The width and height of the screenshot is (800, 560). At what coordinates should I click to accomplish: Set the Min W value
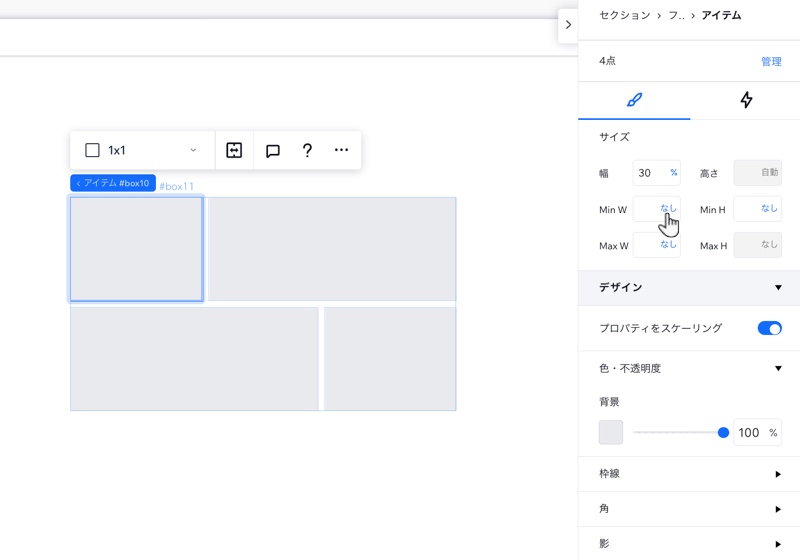click(657, 209)
